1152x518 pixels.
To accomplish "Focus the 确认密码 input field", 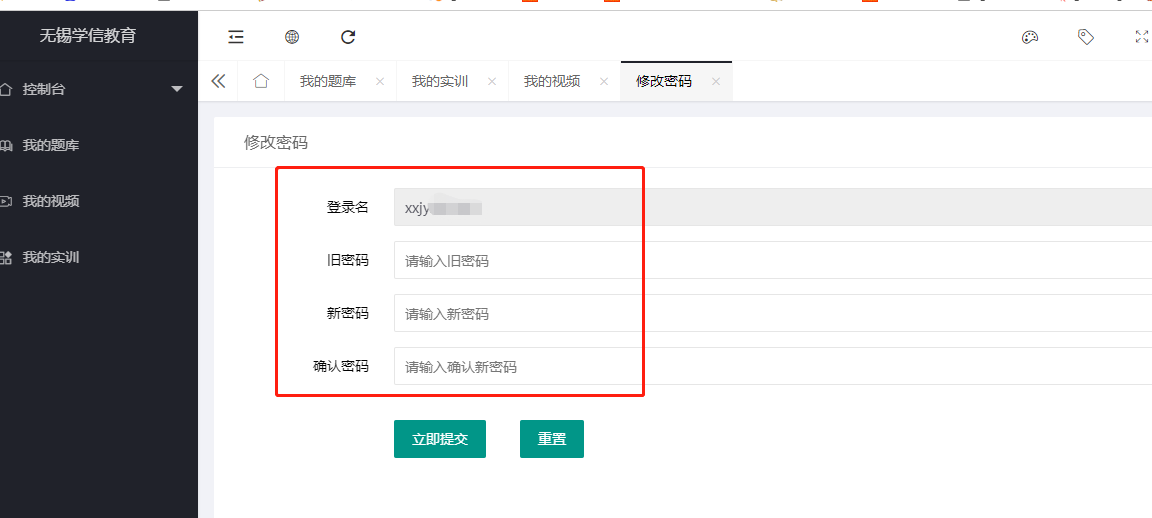I will [x=770, y=366].
